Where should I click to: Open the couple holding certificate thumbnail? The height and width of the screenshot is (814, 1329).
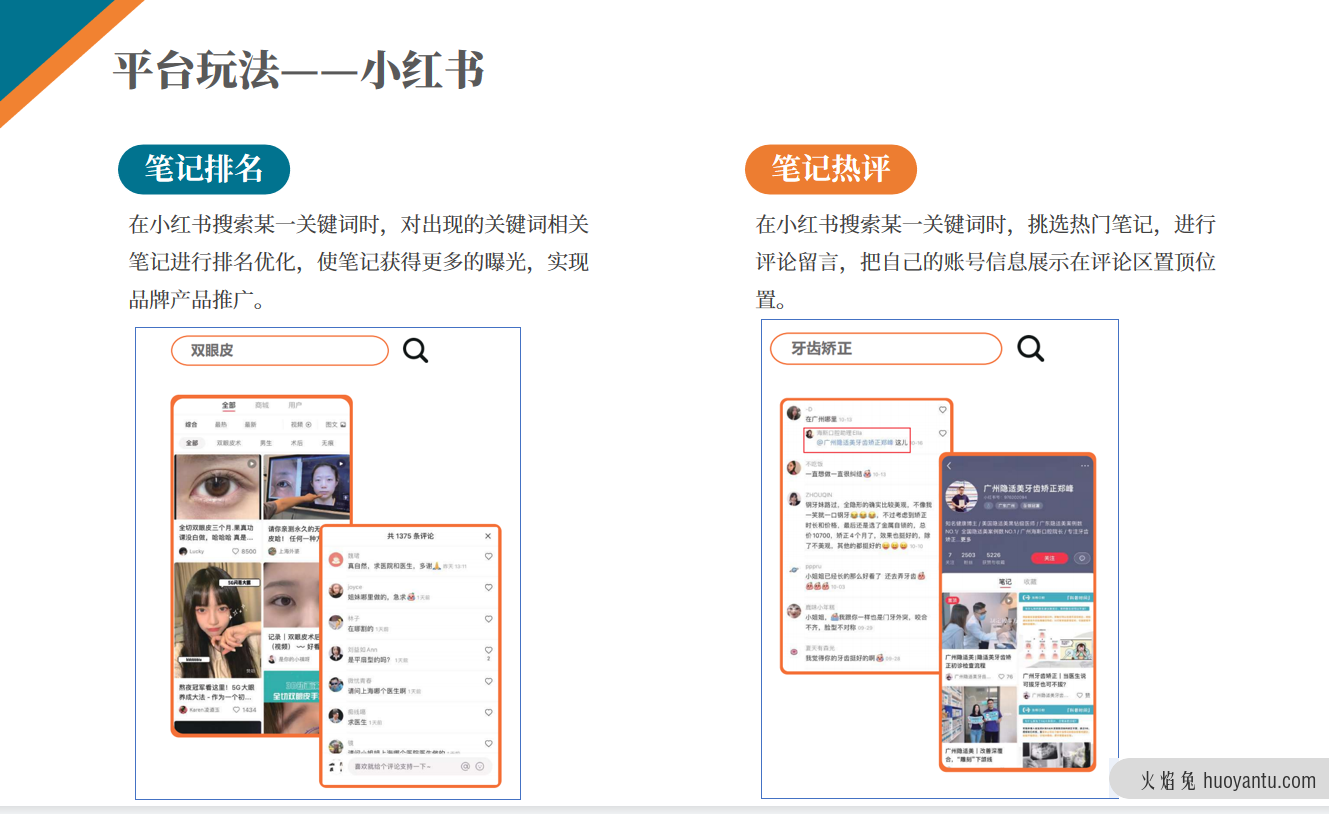pyautogui.click(x=980, y=714)
